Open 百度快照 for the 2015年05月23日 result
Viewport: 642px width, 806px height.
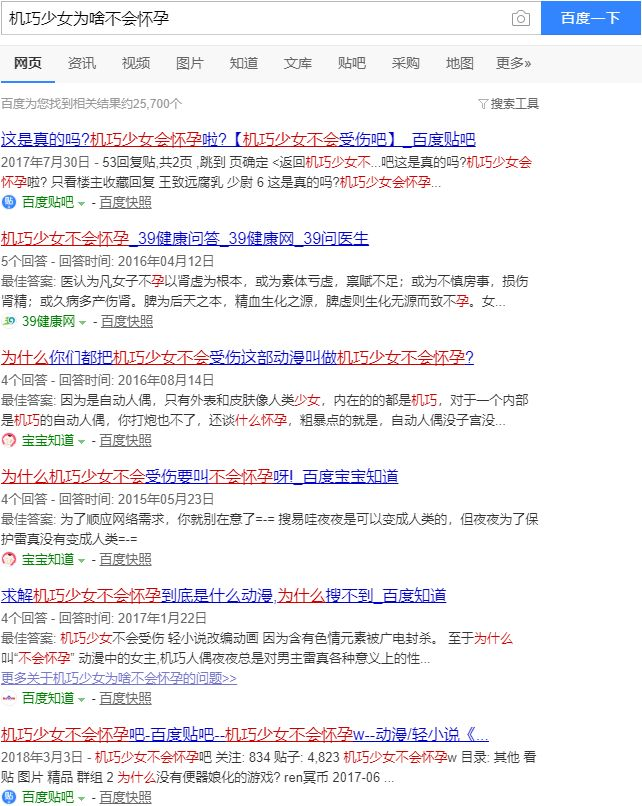pyautogui.click(x=125, y=559)
